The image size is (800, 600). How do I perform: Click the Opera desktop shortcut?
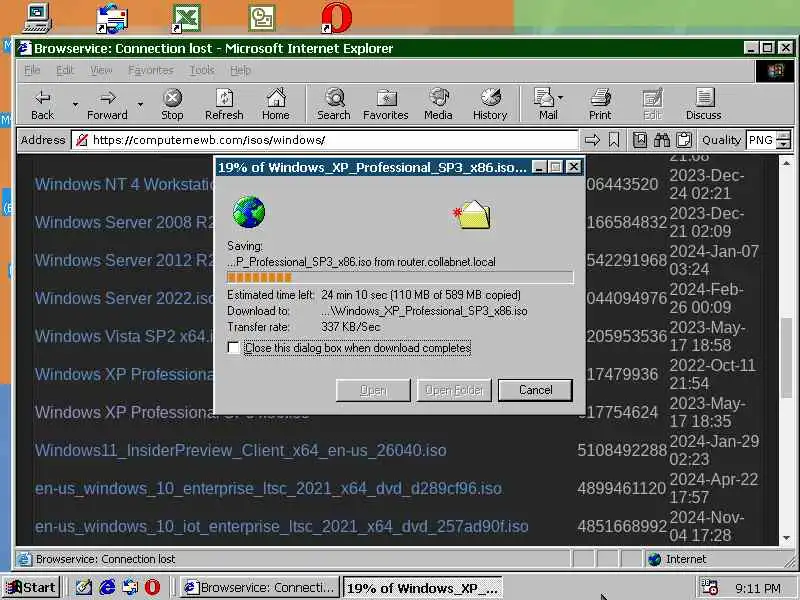337,18
